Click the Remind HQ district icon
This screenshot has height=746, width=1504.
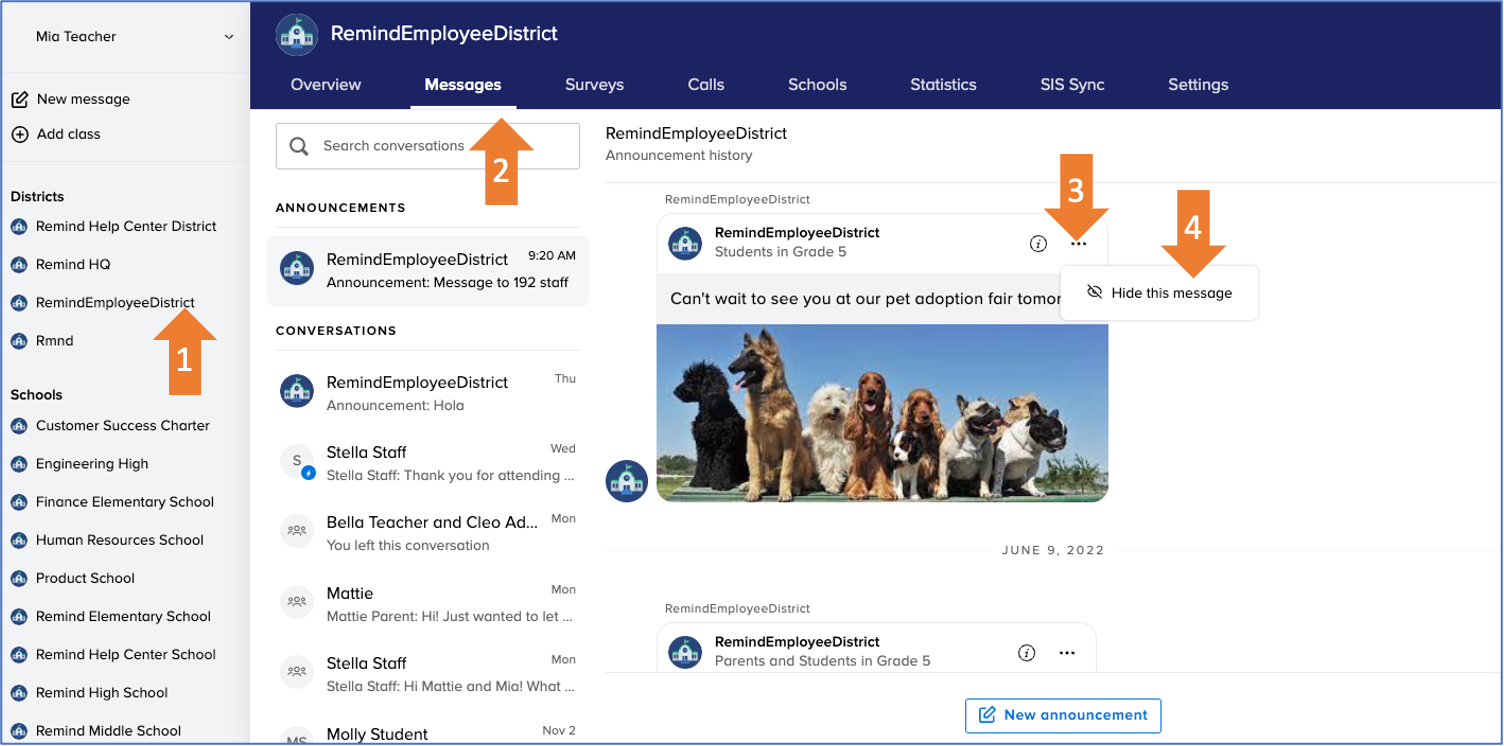18,265
